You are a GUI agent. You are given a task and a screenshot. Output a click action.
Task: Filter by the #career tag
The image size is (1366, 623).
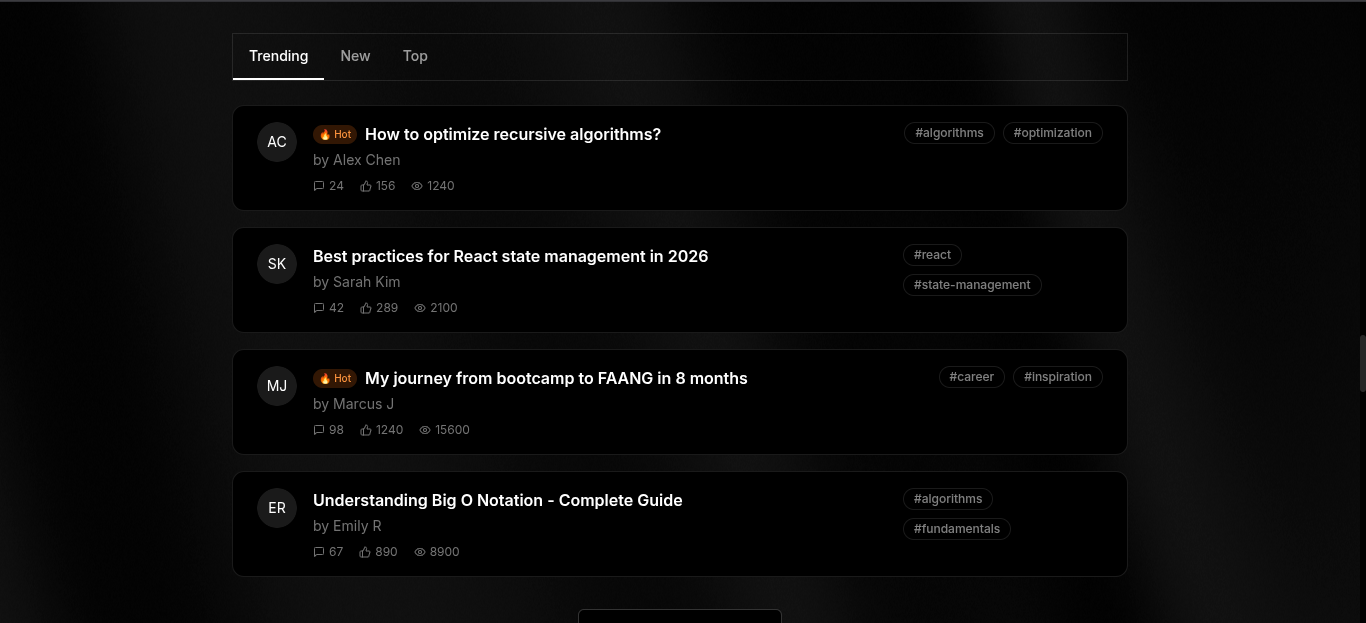tap(971, 377)
